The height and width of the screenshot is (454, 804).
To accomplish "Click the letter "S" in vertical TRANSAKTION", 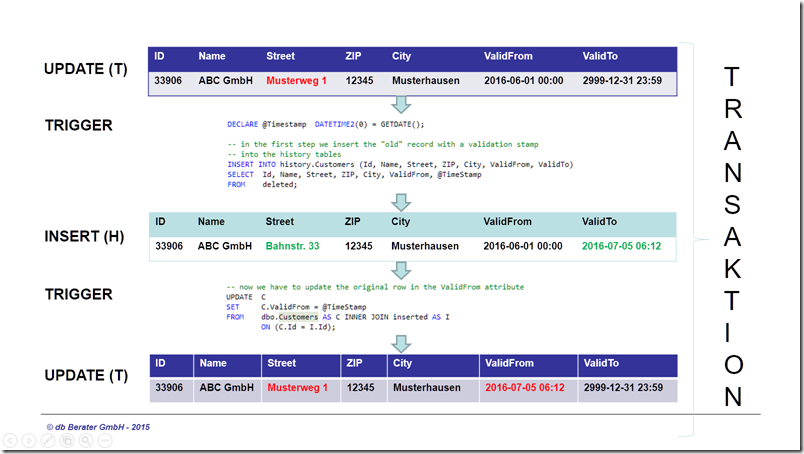I will coord(732,205).
